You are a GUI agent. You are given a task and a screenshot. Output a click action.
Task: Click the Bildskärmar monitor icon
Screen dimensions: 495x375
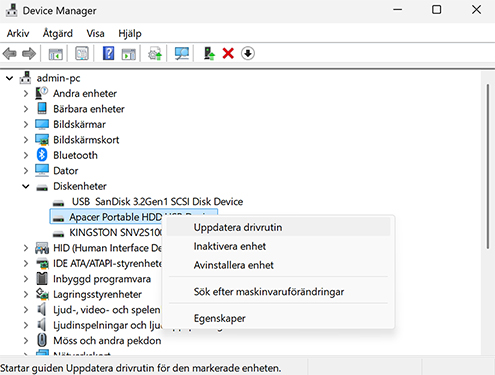(x=42, y=124)
